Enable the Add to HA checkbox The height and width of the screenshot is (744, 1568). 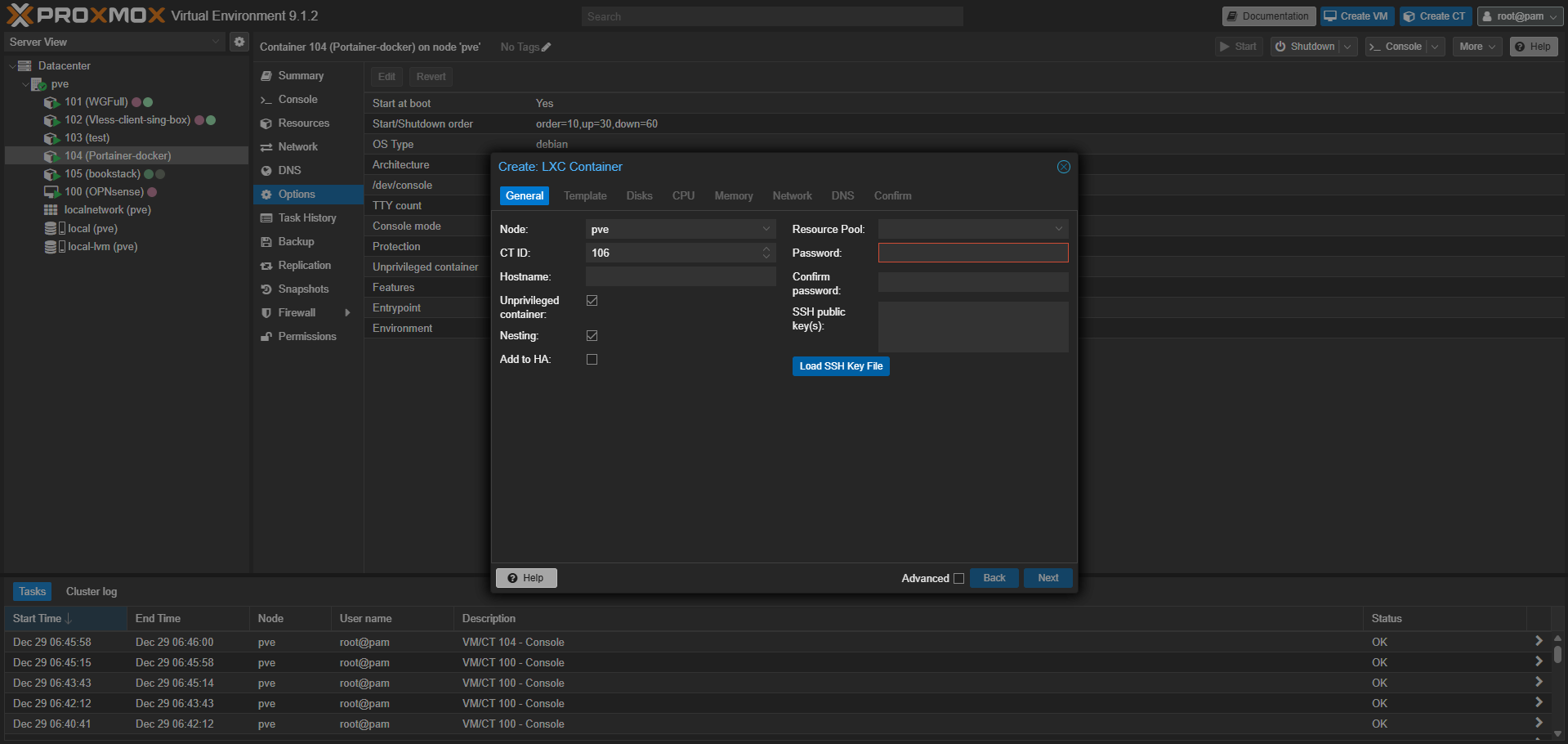(x=592, y=360)
